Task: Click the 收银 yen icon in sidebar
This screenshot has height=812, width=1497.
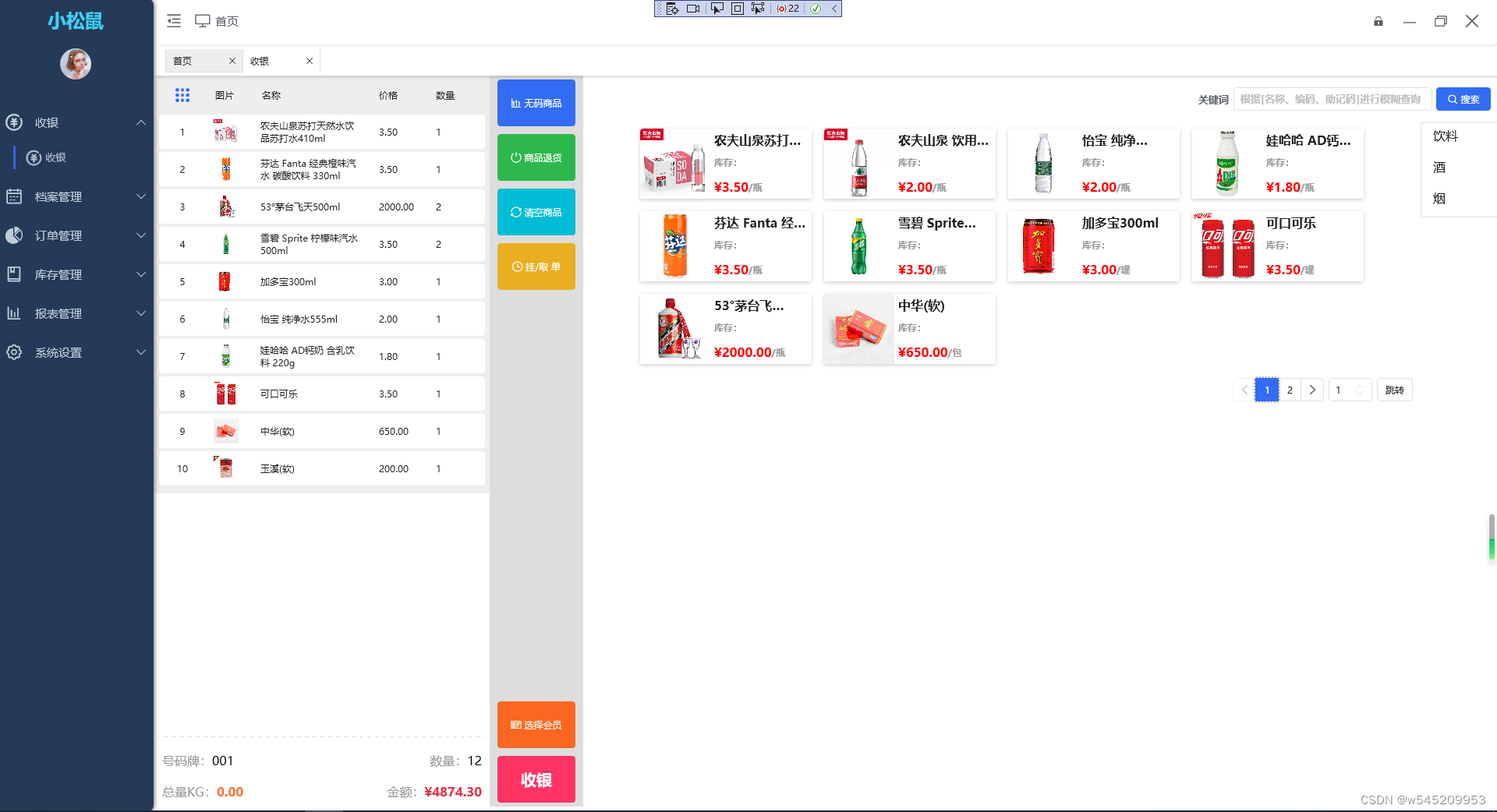Action: pos(14,122)
